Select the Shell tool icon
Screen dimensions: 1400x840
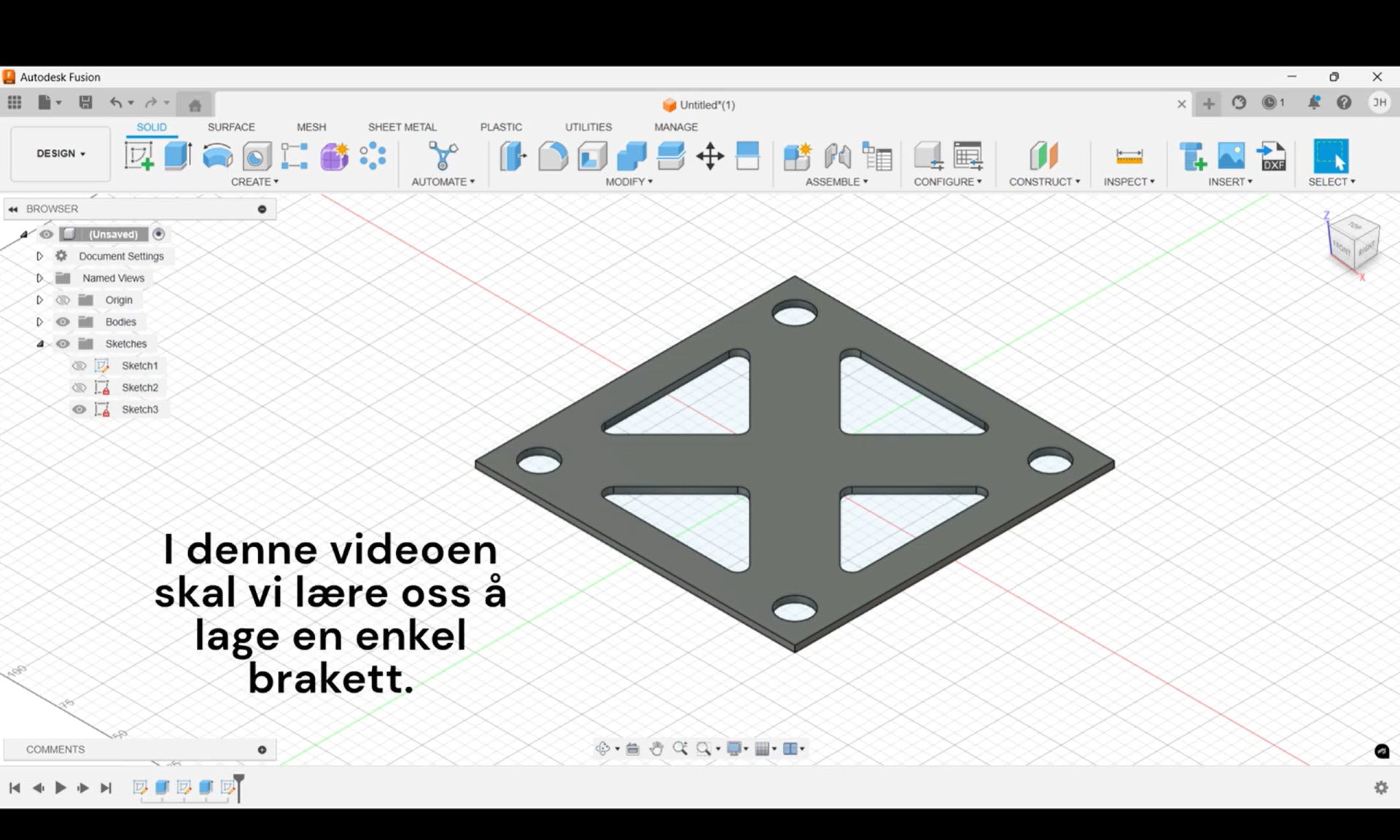click(x=592, y=156)
